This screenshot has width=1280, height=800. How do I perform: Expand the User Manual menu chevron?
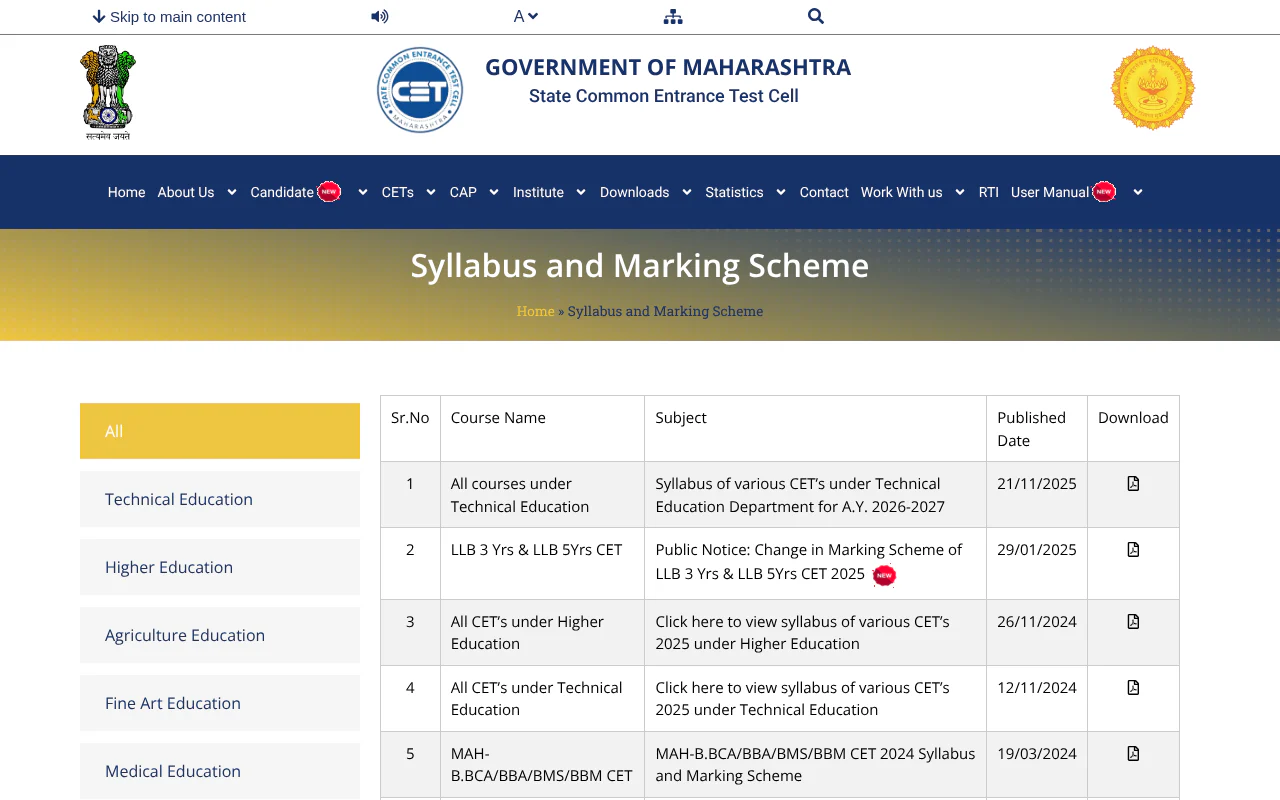pyautogui.click(x=1138, y=192)
